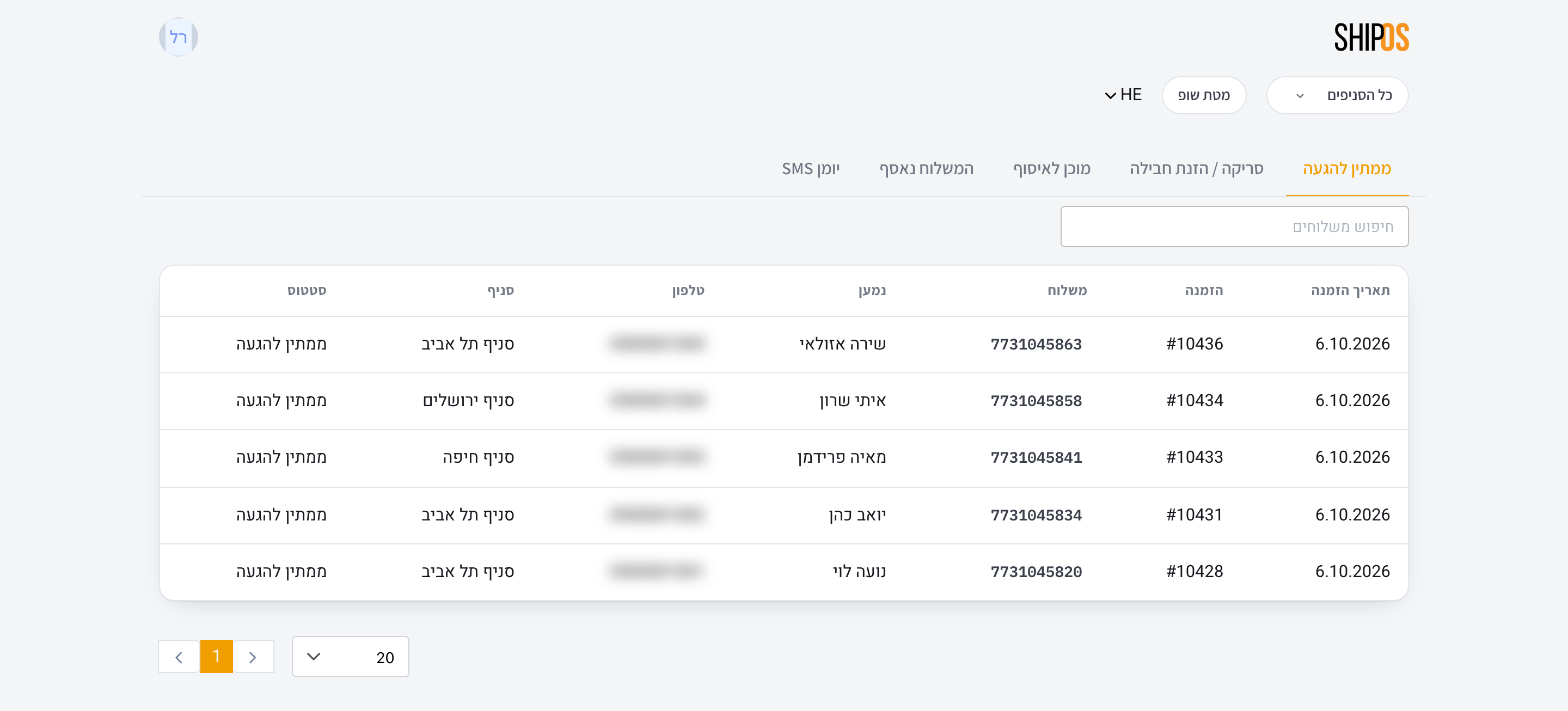Click the טלפון column header
Viewport: 1568px width, 711px height.
tap(688, 290)
